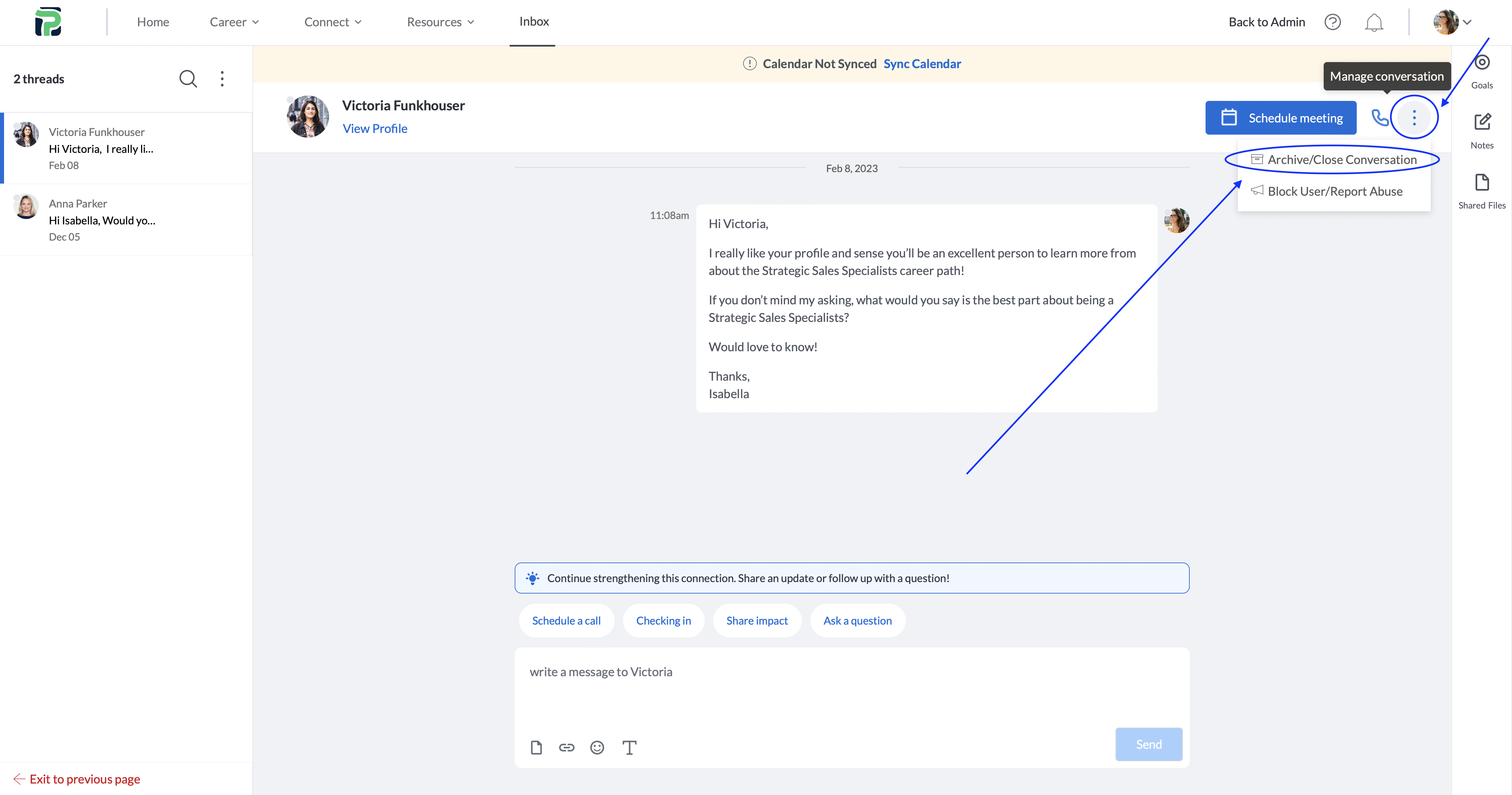
Task: Insert a link with the chain icon
Action: click(566, 747)
